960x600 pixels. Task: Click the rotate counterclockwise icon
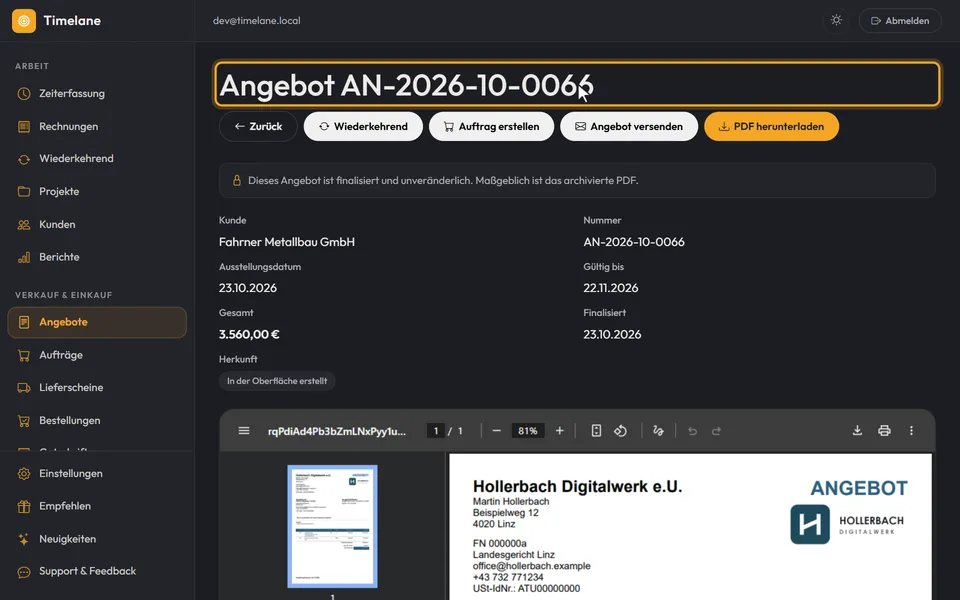(x=620, y=431)
